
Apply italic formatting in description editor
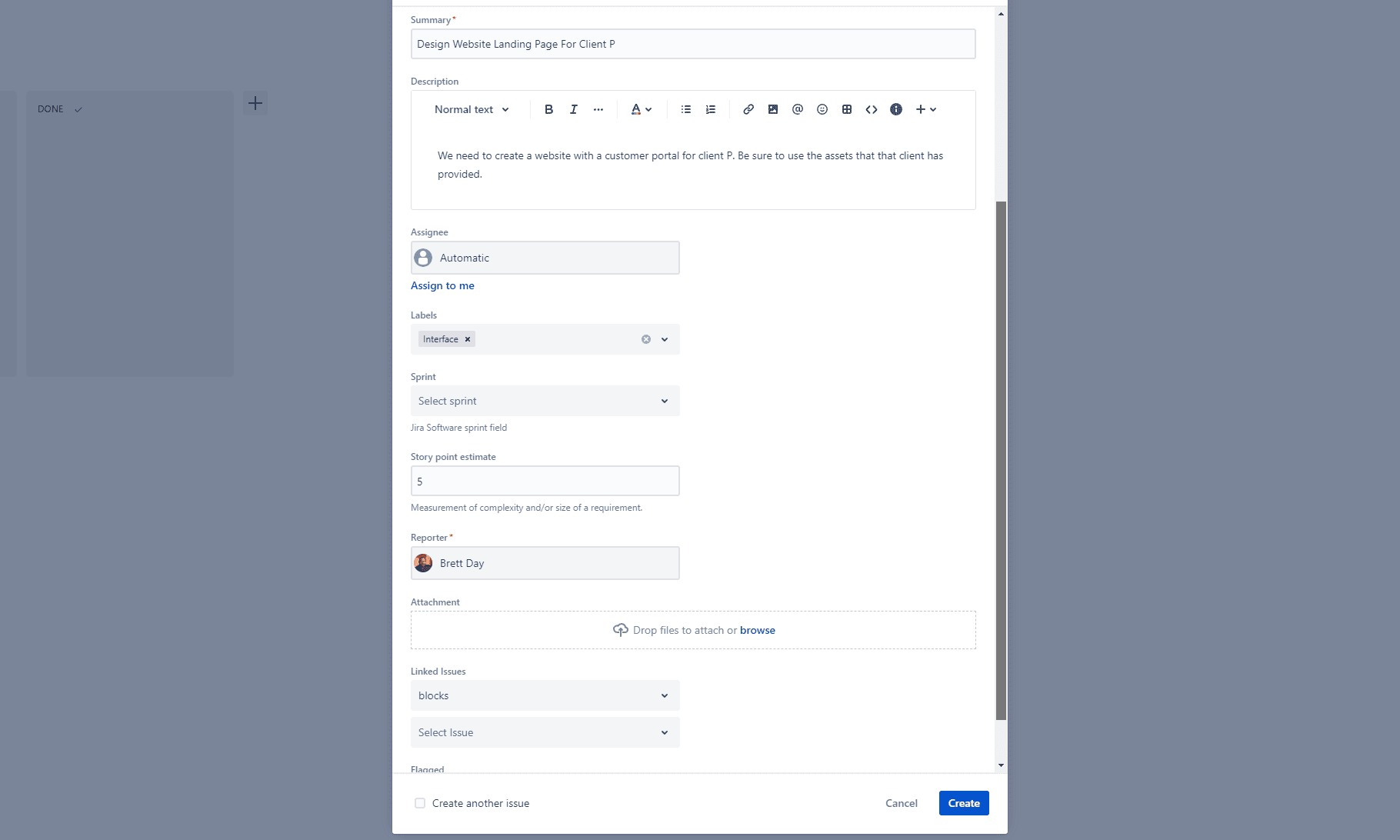pyautogui.click(x=573, y=109)
